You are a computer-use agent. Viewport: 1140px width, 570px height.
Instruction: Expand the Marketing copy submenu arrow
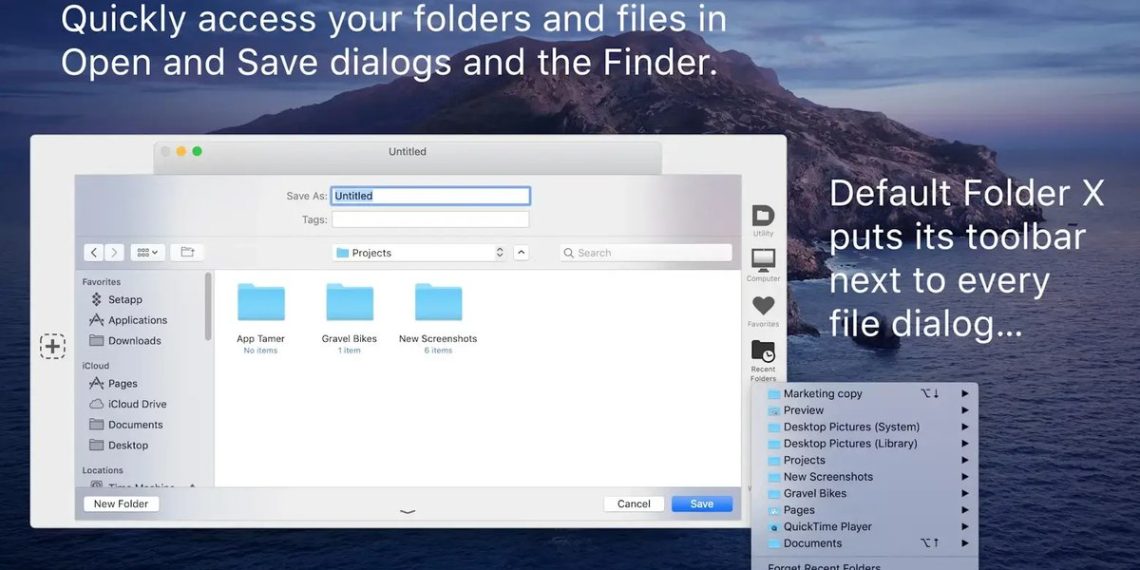click(965, 394)
